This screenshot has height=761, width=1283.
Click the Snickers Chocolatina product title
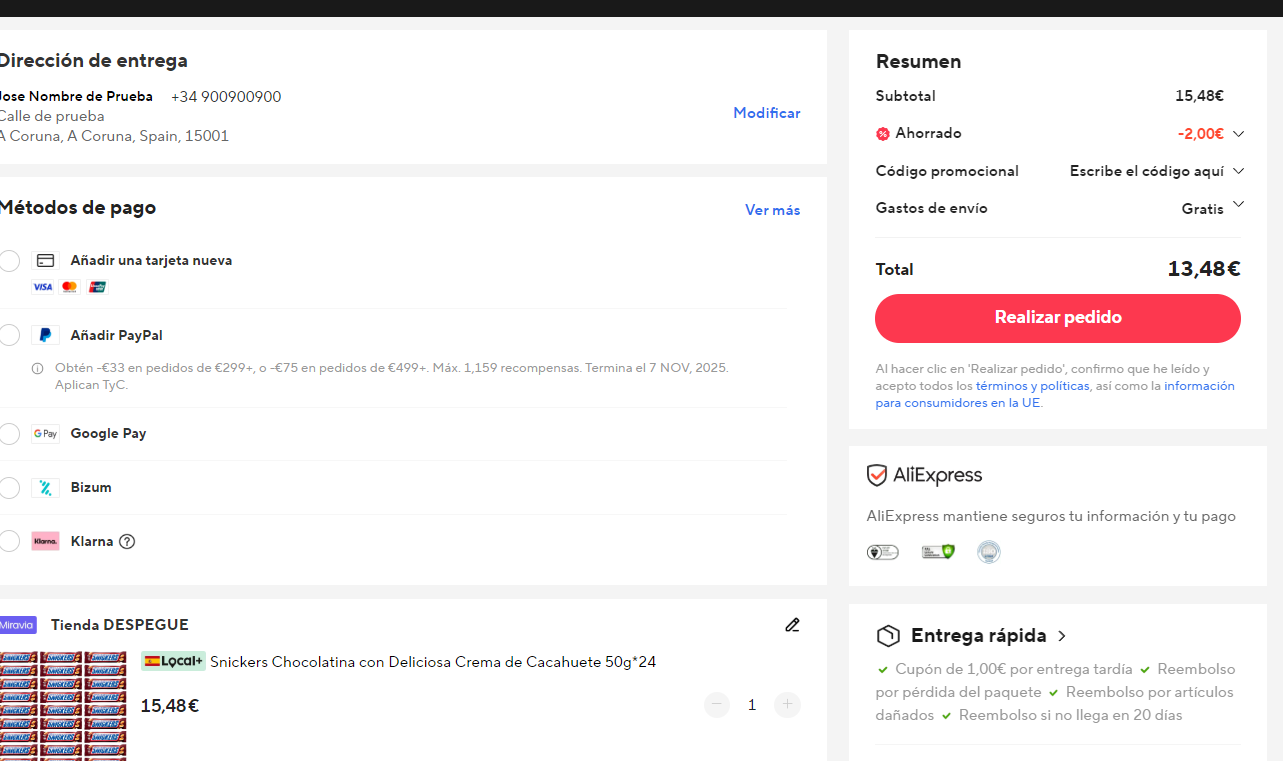tap(433, 662)
